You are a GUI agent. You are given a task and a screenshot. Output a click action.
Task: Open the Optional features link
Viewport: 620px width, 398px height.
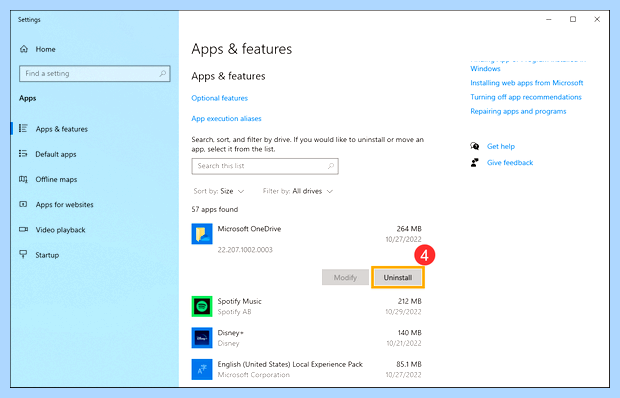coord(219,98)
